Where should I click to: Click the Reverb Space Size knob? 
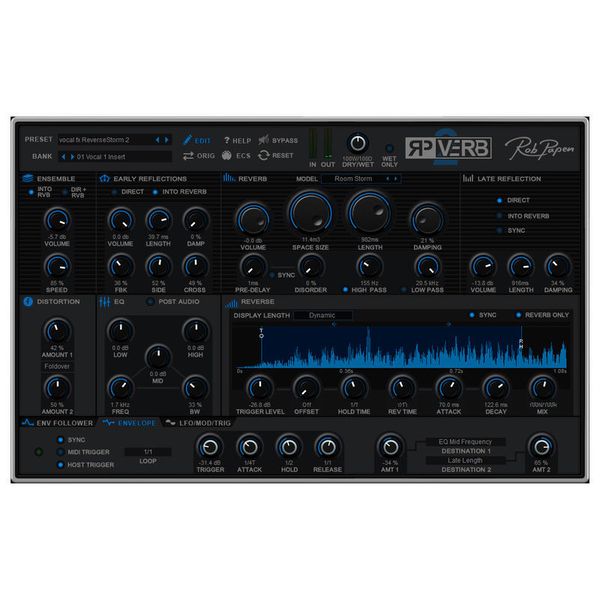(311, 213)
